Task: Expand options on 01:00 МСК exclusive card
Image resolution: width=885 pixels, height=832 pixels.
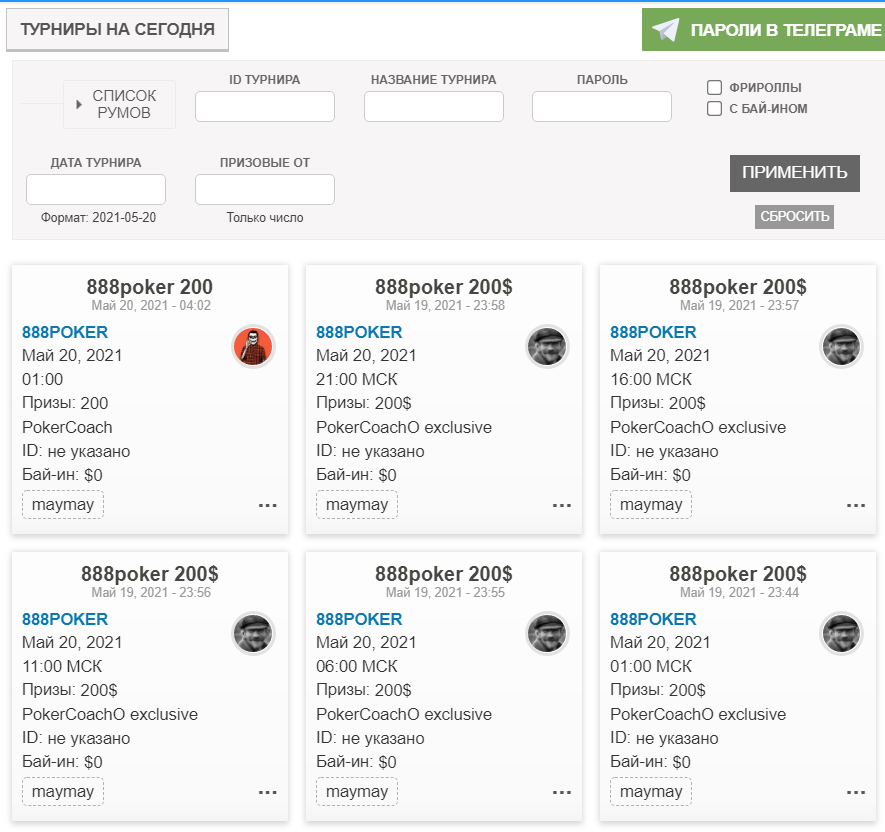Action: tap(856, 792)
